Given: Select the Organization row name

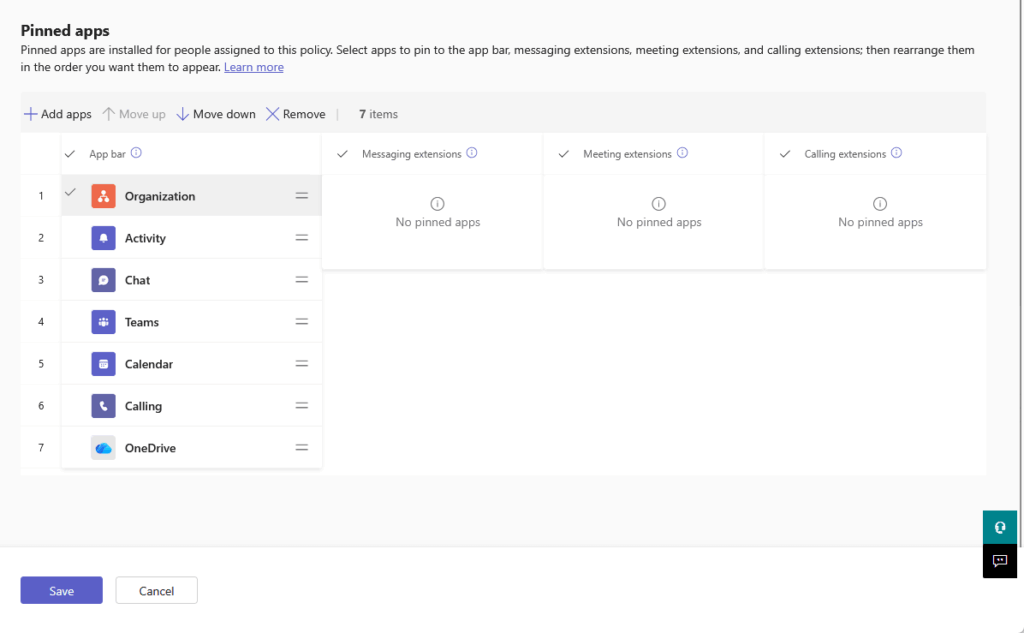Looking at the screenshot, I should pyautogui.click(x=160, y=197).
